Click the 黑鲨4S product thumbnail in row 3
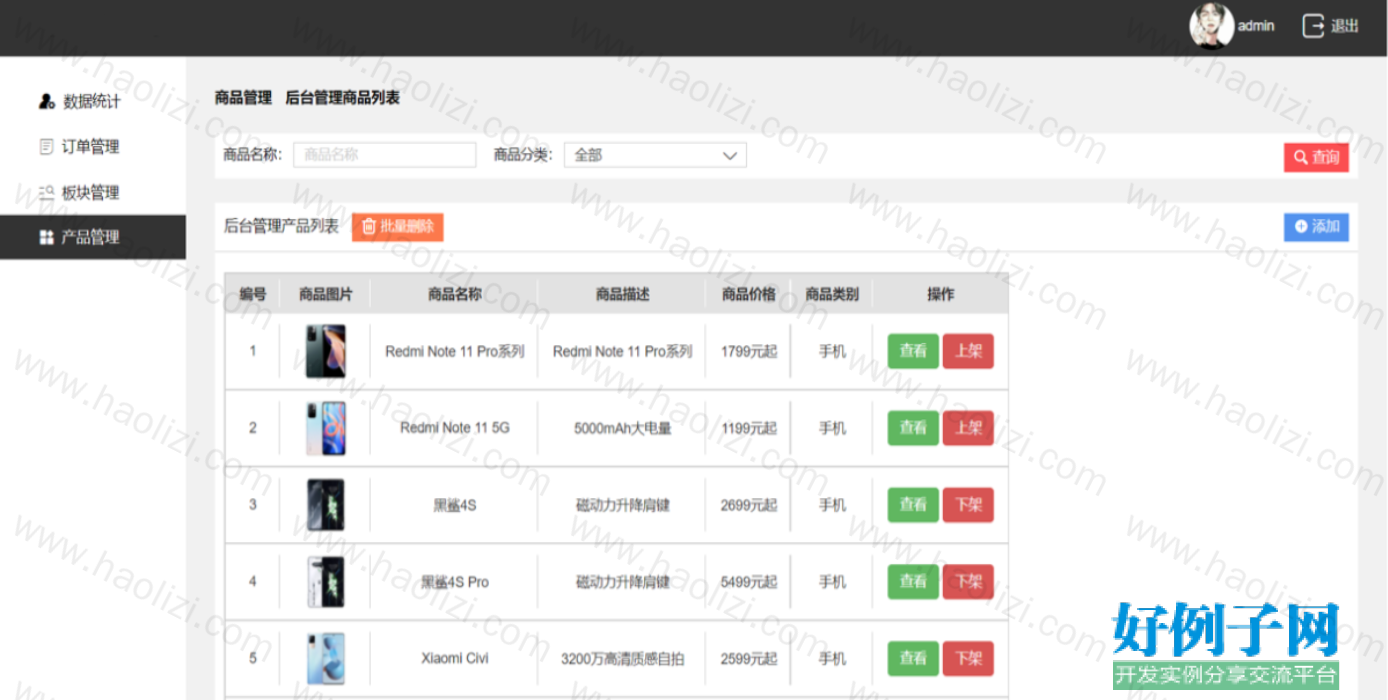 click(326, 505)
